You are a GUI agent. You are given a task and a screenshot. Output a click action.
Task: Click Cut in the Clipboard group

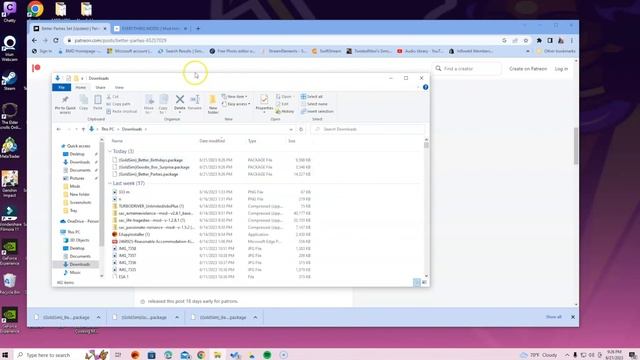[113, 97]
